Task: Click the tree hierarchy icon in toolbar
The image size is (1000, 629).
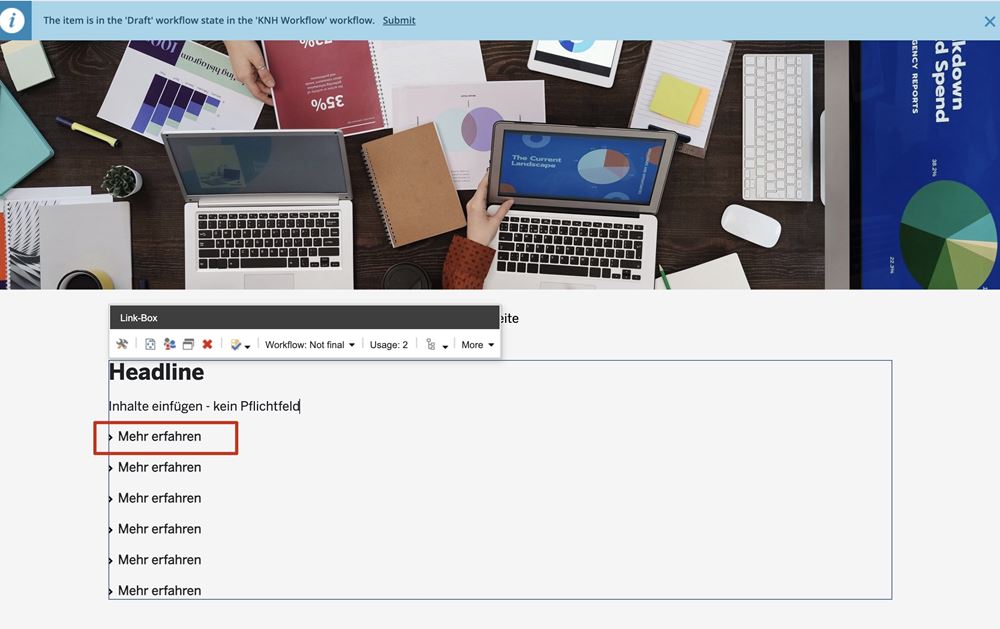Action: click(431, 345)
